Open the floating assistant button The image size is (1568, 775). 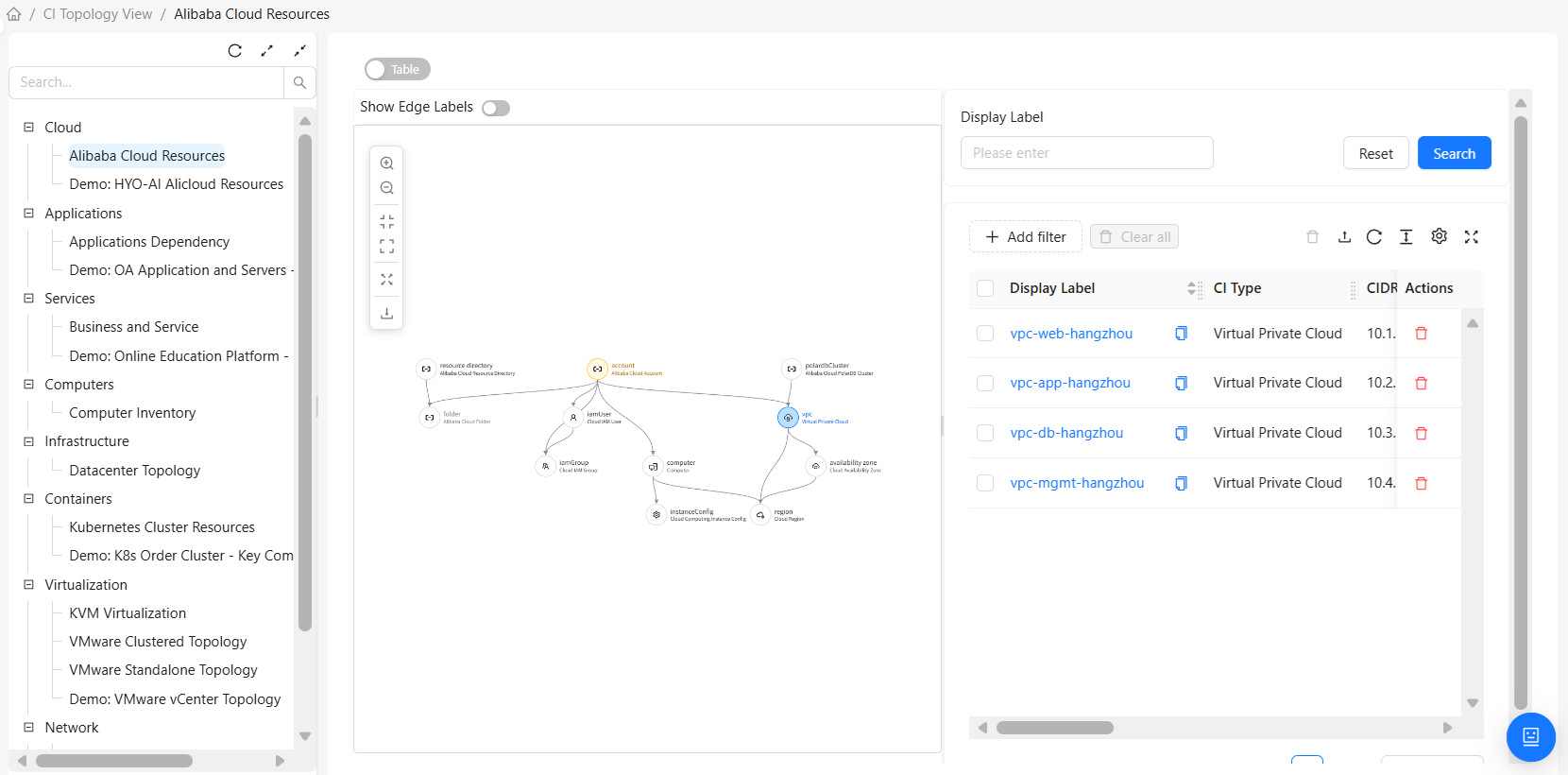(x=1531, y=737)
